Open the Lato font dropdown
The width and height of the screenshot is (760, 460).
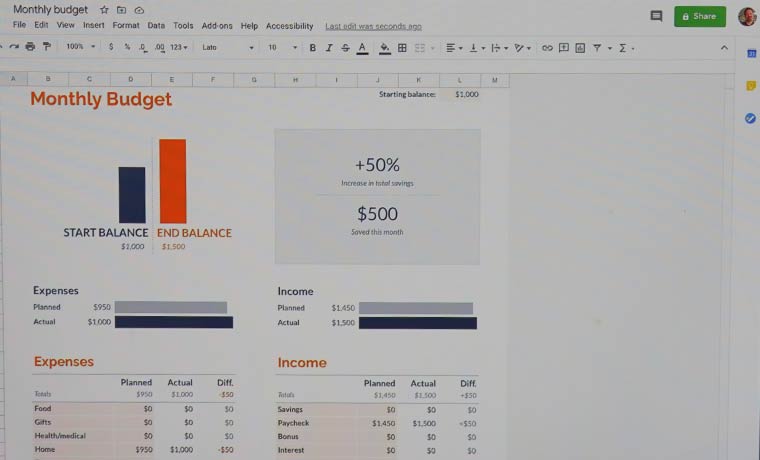coord(227,47)
